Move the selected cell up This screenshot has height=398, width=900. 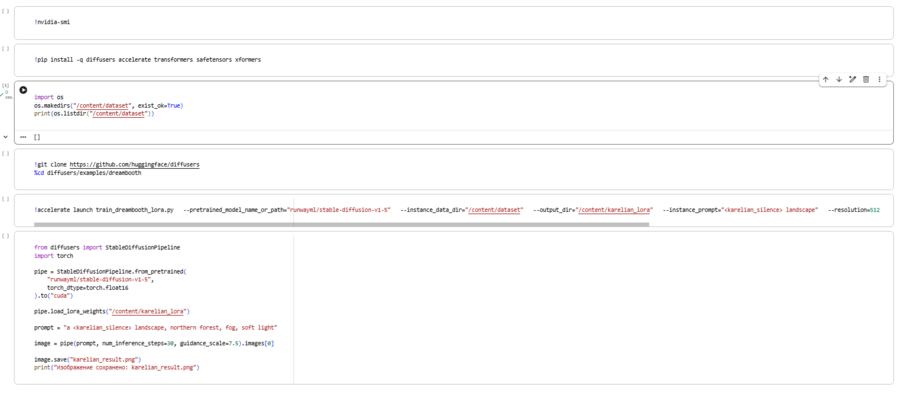click(x=825, y=80)
